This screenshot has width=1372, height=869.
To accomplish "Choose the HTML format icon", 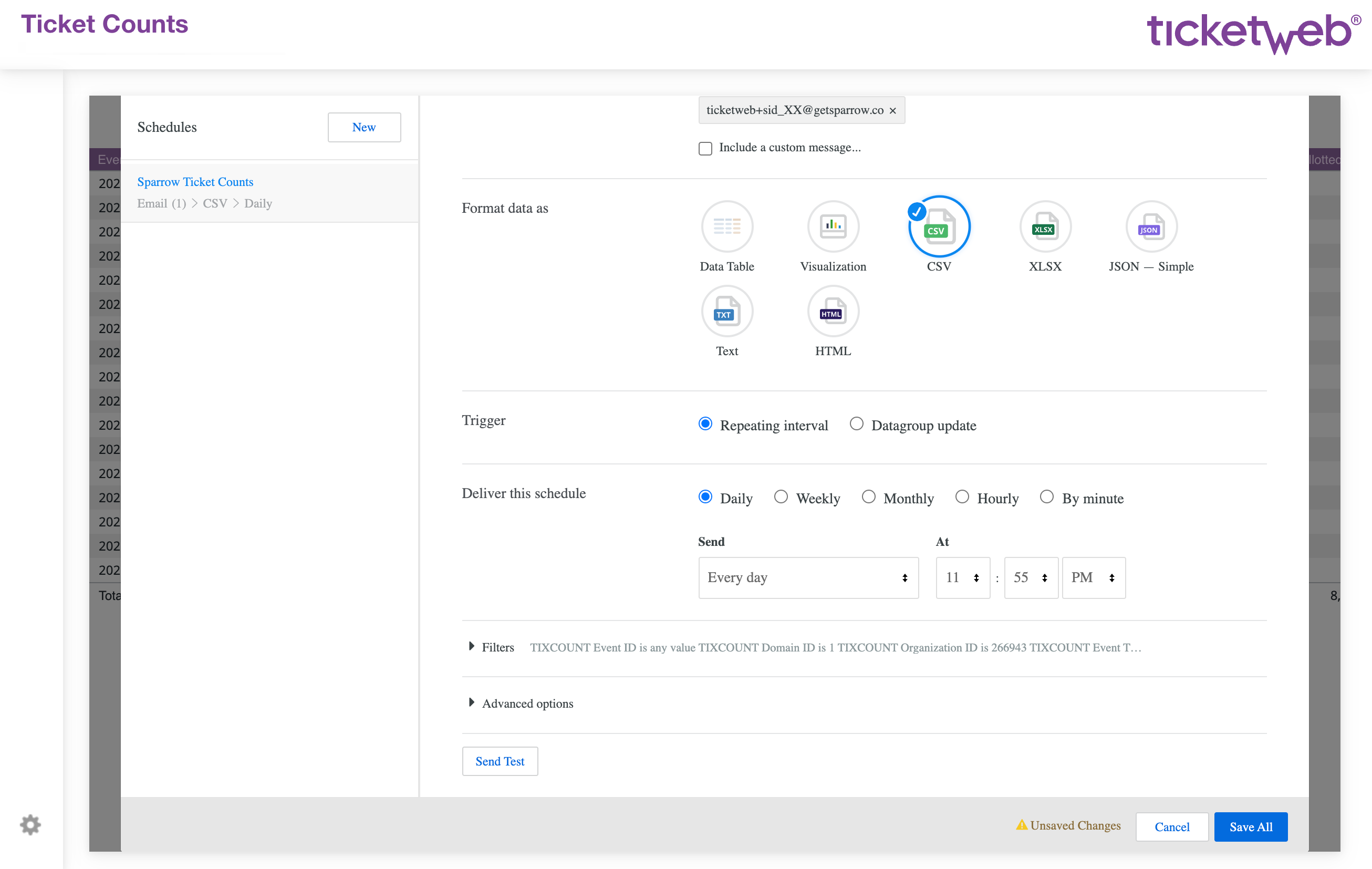I will (x=833, y=311).
